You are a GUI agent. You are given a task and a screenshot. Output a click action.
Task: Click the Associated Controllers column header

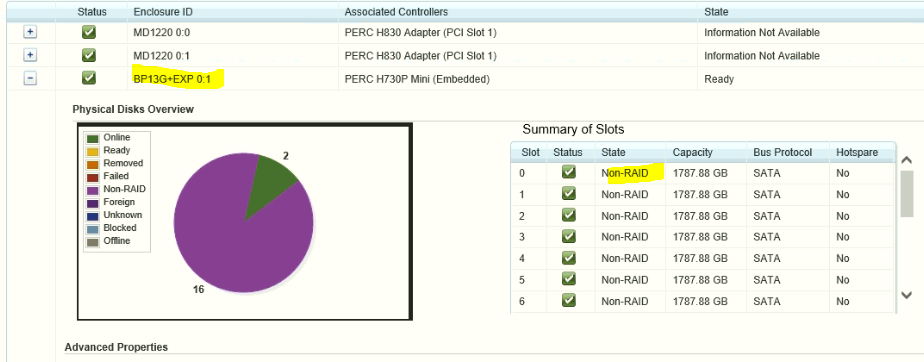[x=396, y=12]
